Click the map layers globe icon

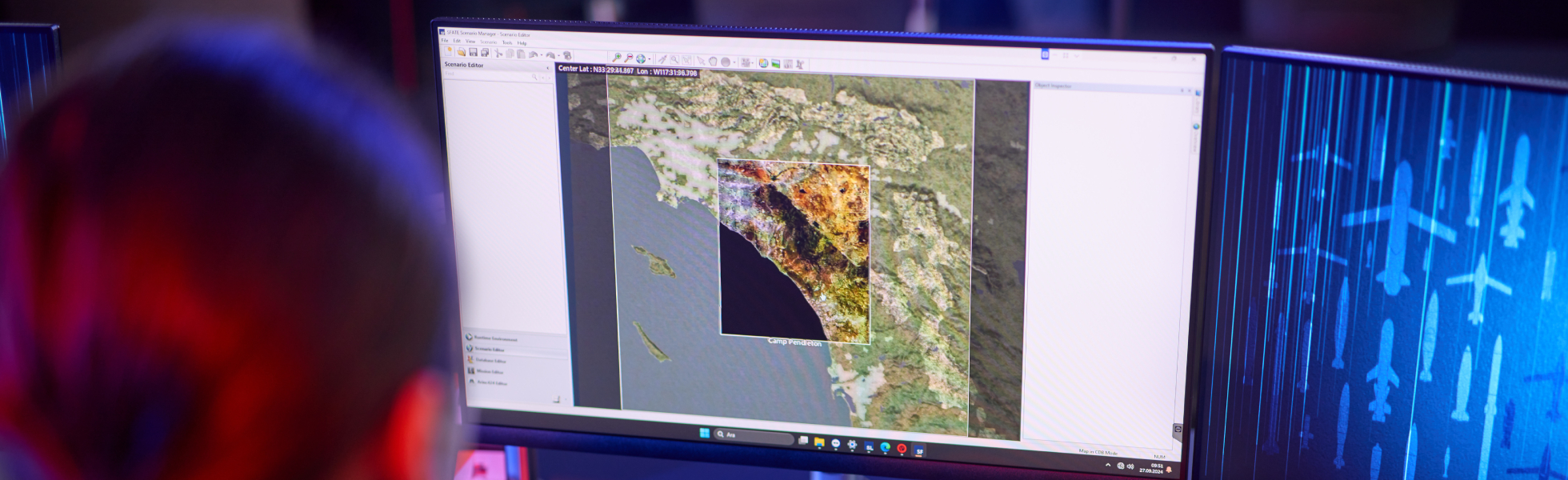[x=763, y=62]
